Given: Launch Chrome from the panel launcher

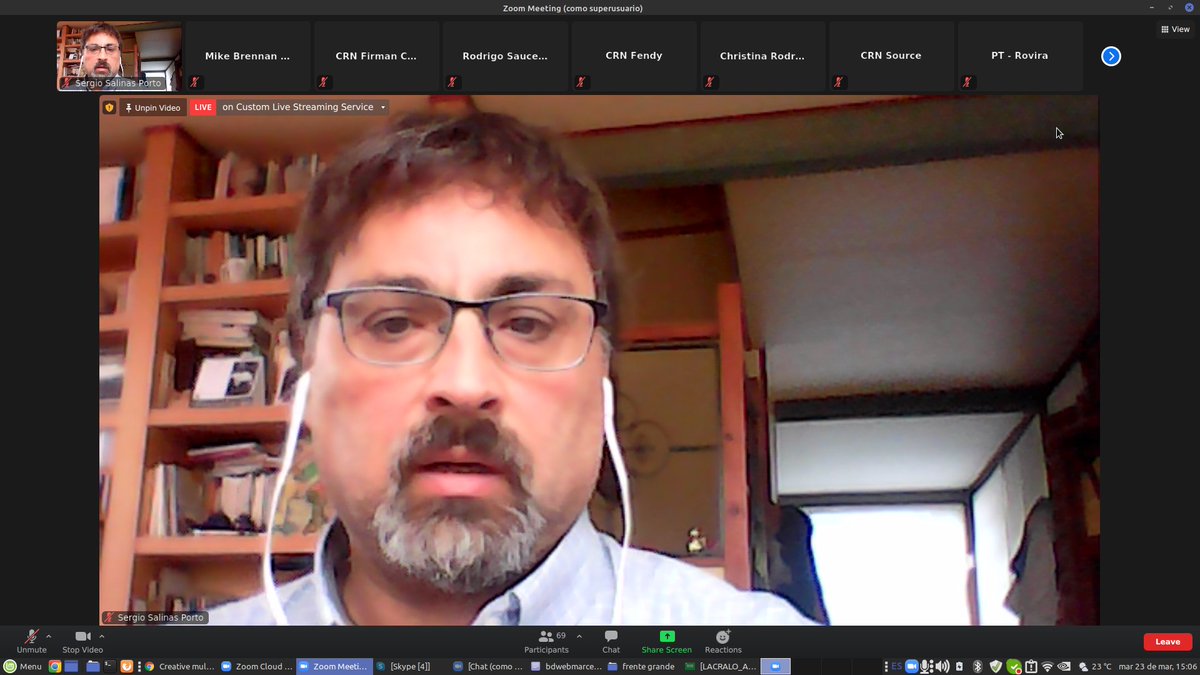Looking at the screenshot, I should 55,666.
